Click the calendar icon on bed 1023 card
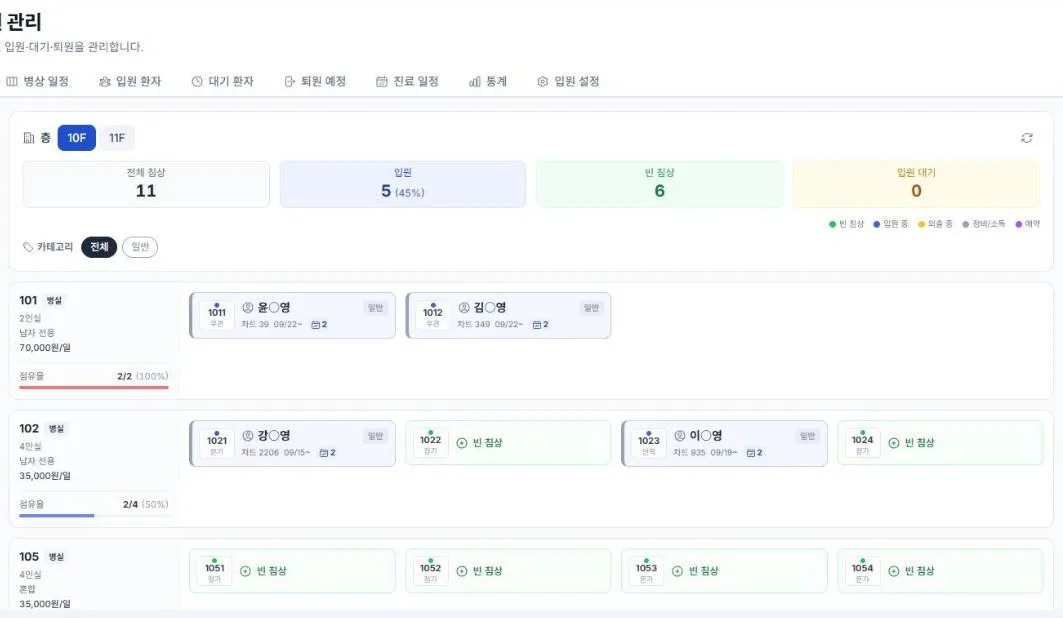 (750, 453)
